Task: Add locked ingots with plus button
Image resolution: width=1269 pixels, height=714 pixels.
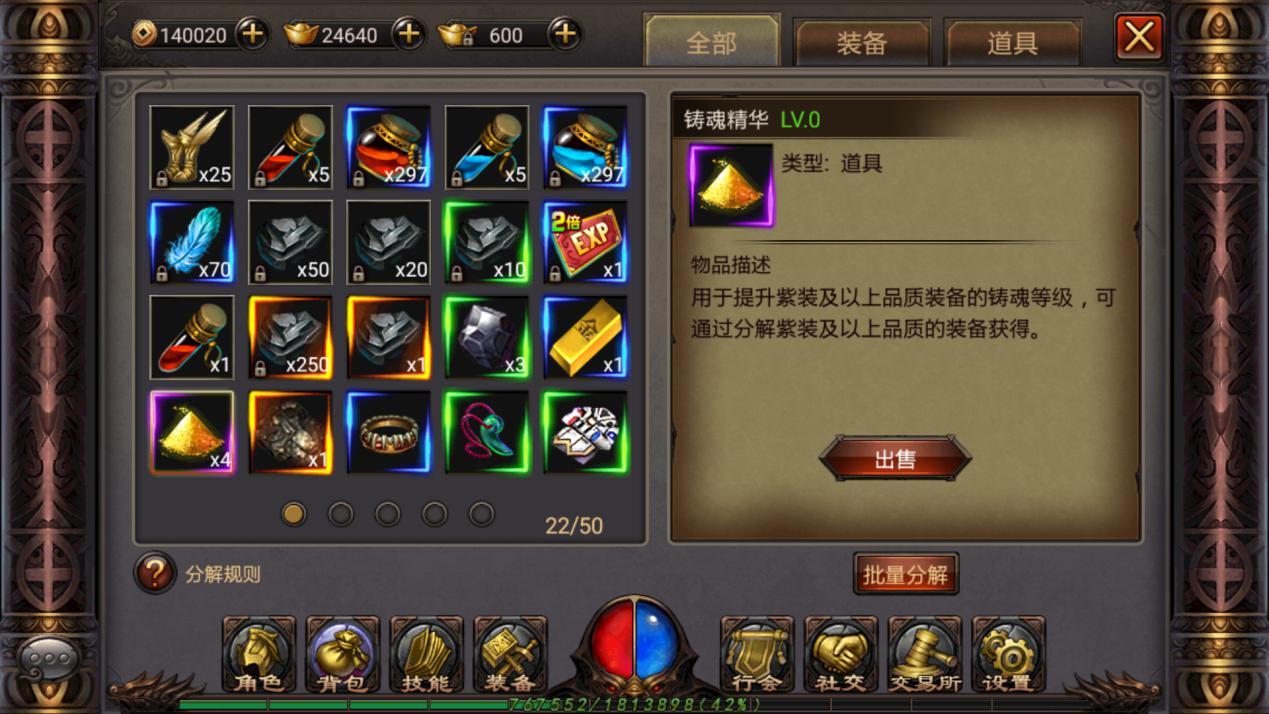Action: pyautogui.click(x=565, y=34)
